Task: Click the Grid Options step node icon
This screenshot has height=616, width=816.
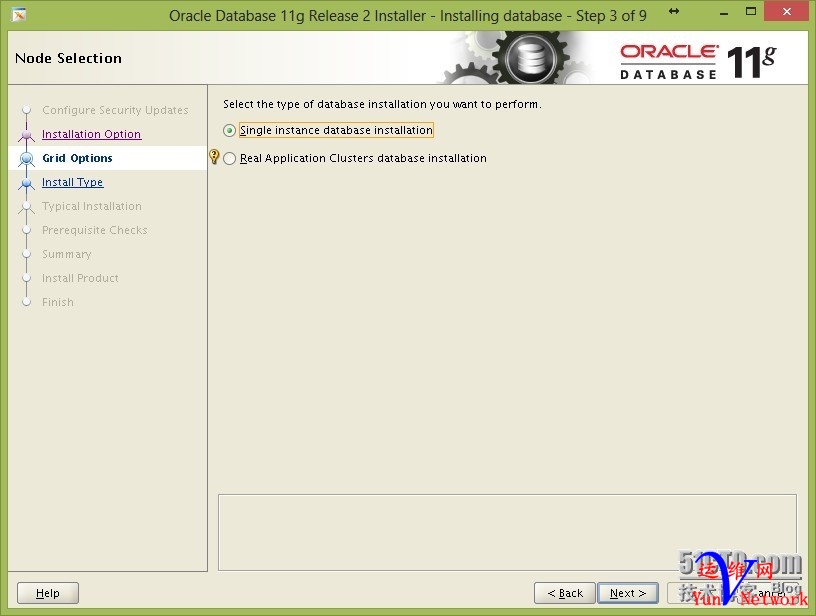Action: (27, 158)
